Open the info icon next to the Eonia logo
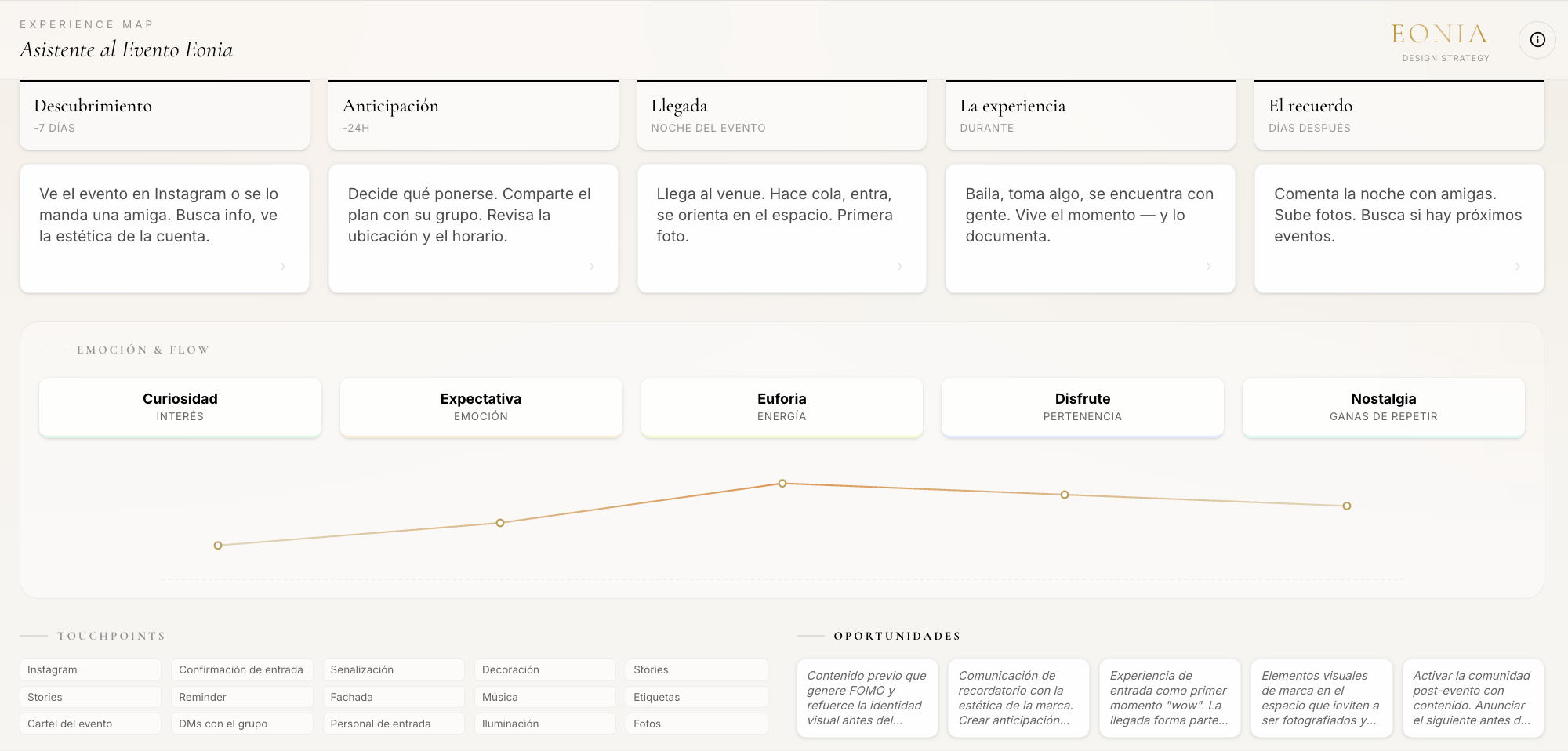This screenshot has height=751, width=1568. click(x=1537, y=40)
